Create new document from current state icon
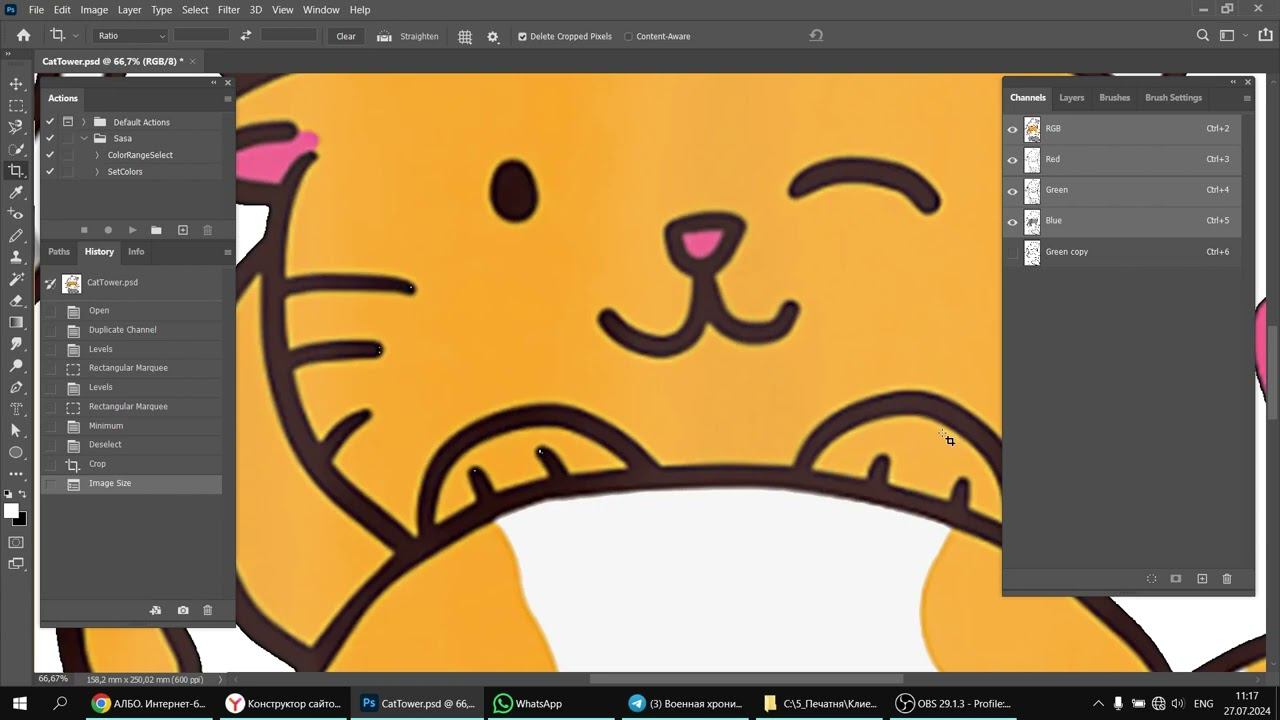 click(155, 610)
